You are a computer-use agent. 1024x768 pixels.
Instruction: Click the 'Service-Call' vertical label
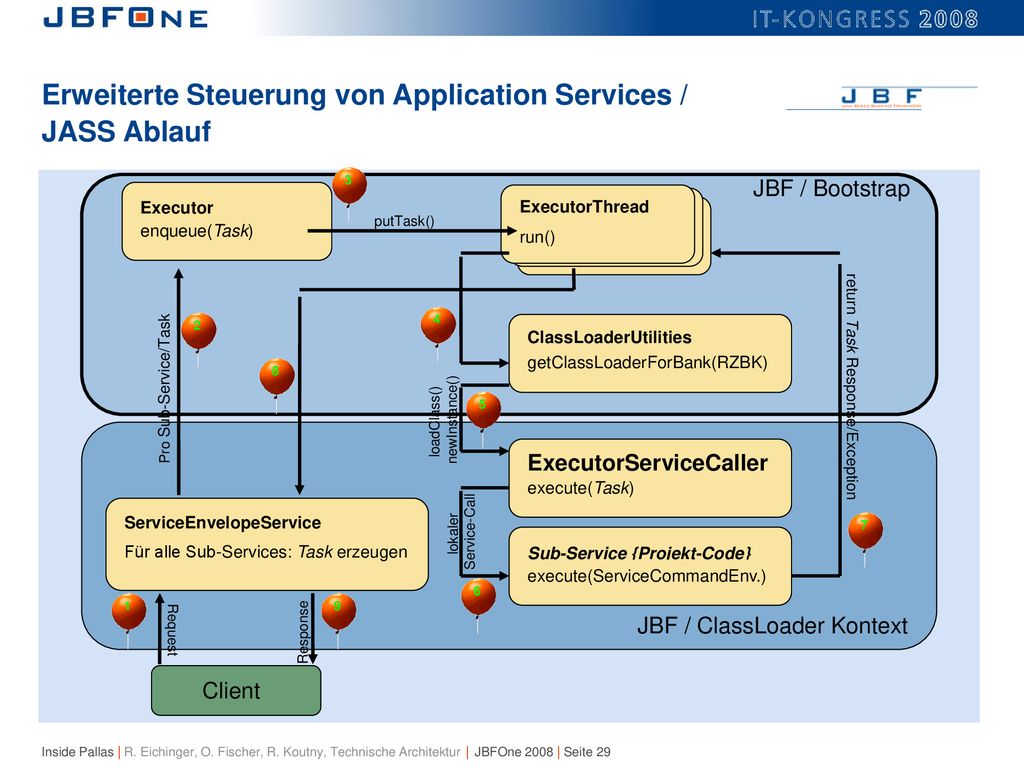click(470, 532)
